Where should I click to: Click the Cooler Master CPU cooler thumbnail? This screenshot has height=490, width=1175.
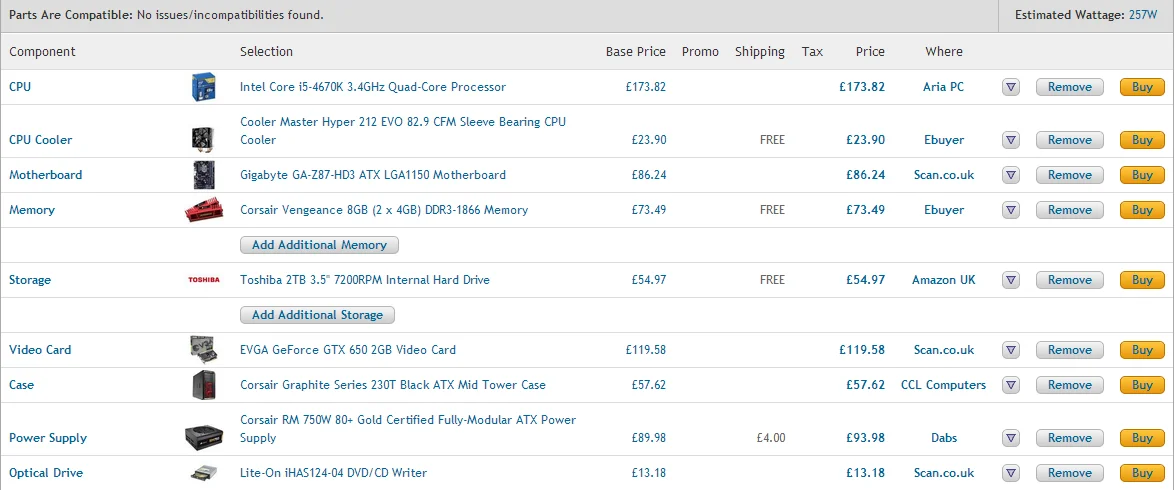coord(204,139)
